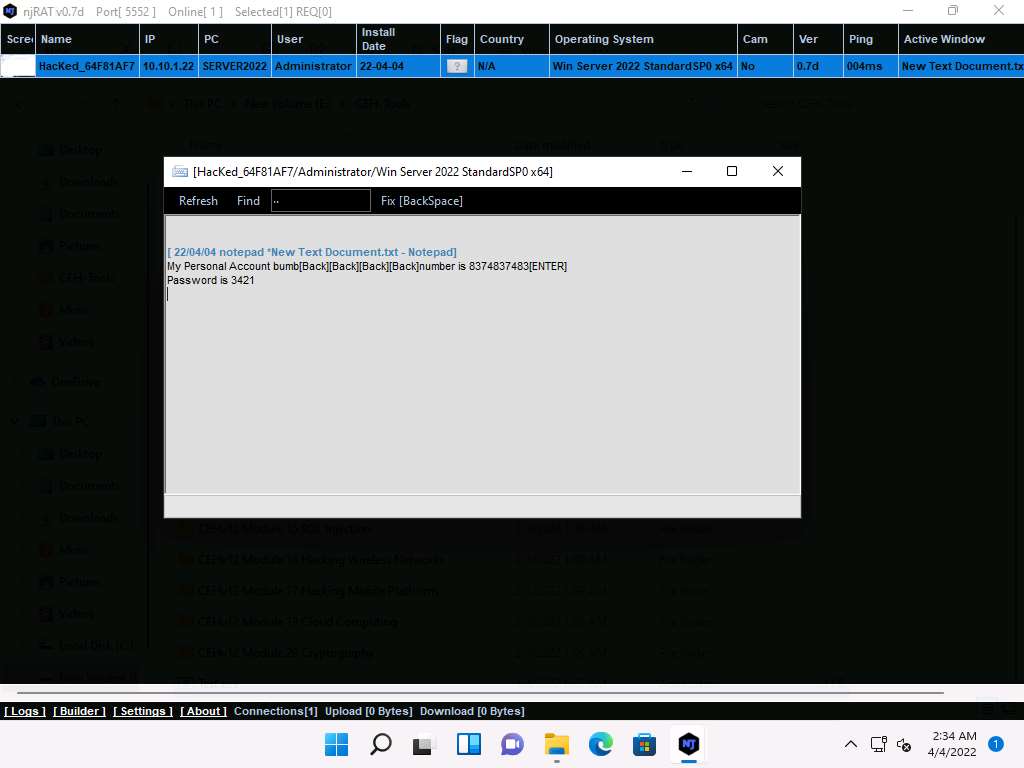
Task: Open the Logs link in the status bar
Action: click(x=25, y=711)
